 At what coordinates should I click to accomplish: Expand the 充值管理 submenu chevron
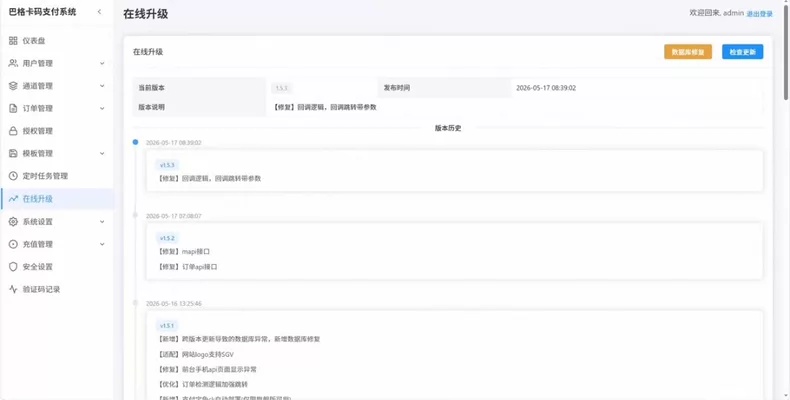[x=102, y=244]
